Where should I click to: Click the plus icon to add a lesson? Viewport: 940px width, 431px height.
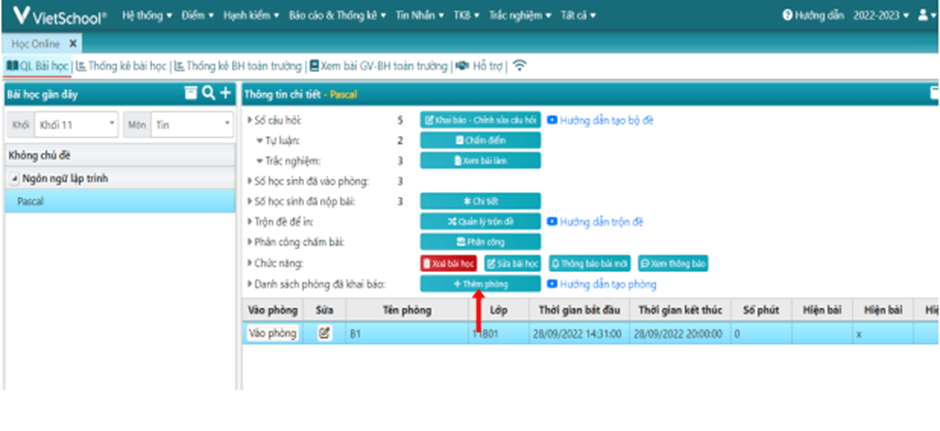tap(225, 94)
